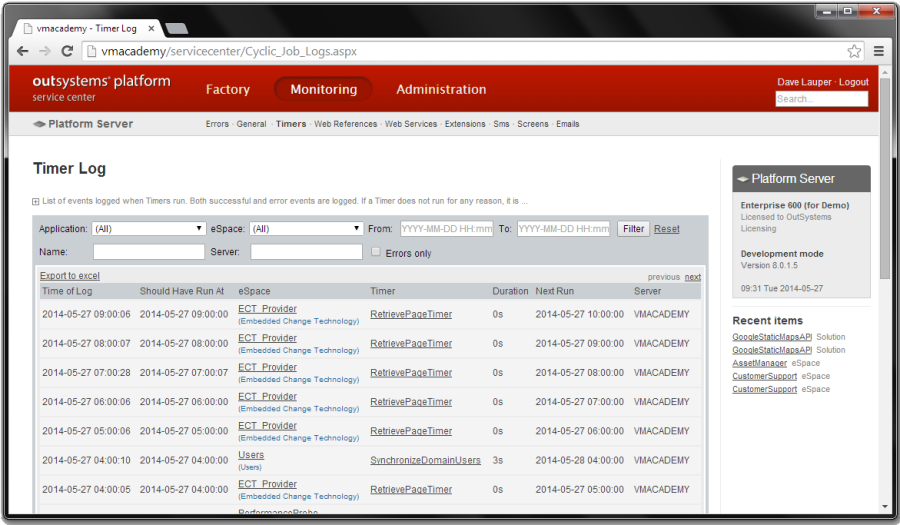Open a new browser tab
Viewport: 900px width, 525px height.
(x=176, y=28)
